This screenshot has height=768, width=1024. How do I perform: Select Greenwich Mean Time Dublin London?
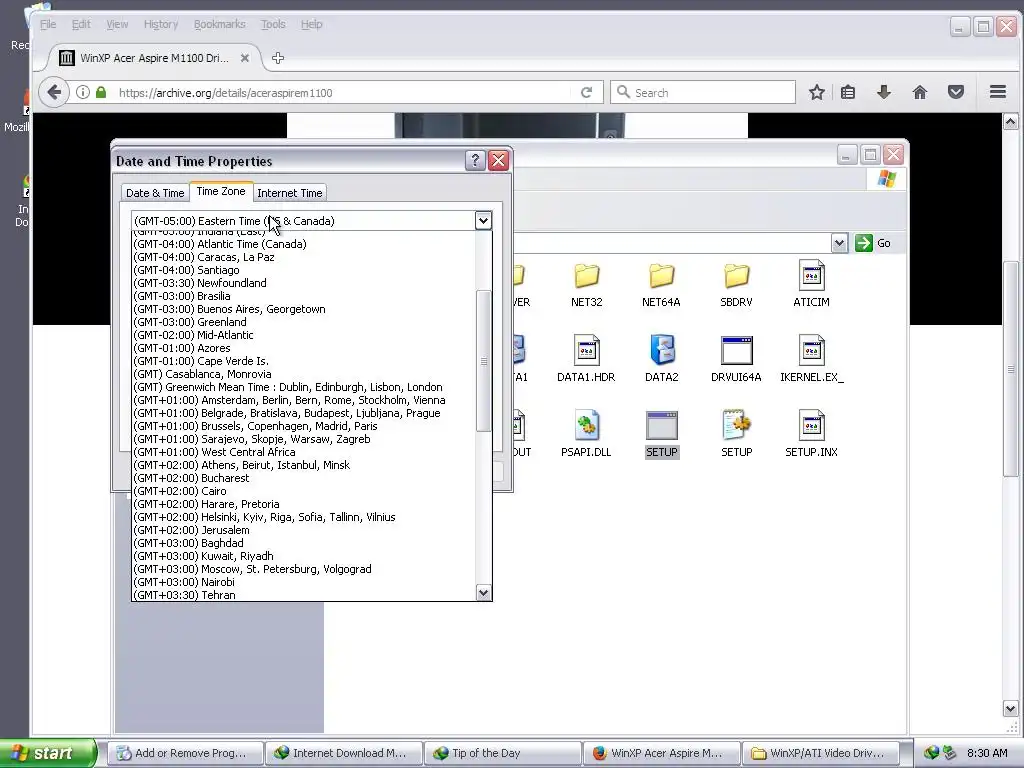coord(304,387)
